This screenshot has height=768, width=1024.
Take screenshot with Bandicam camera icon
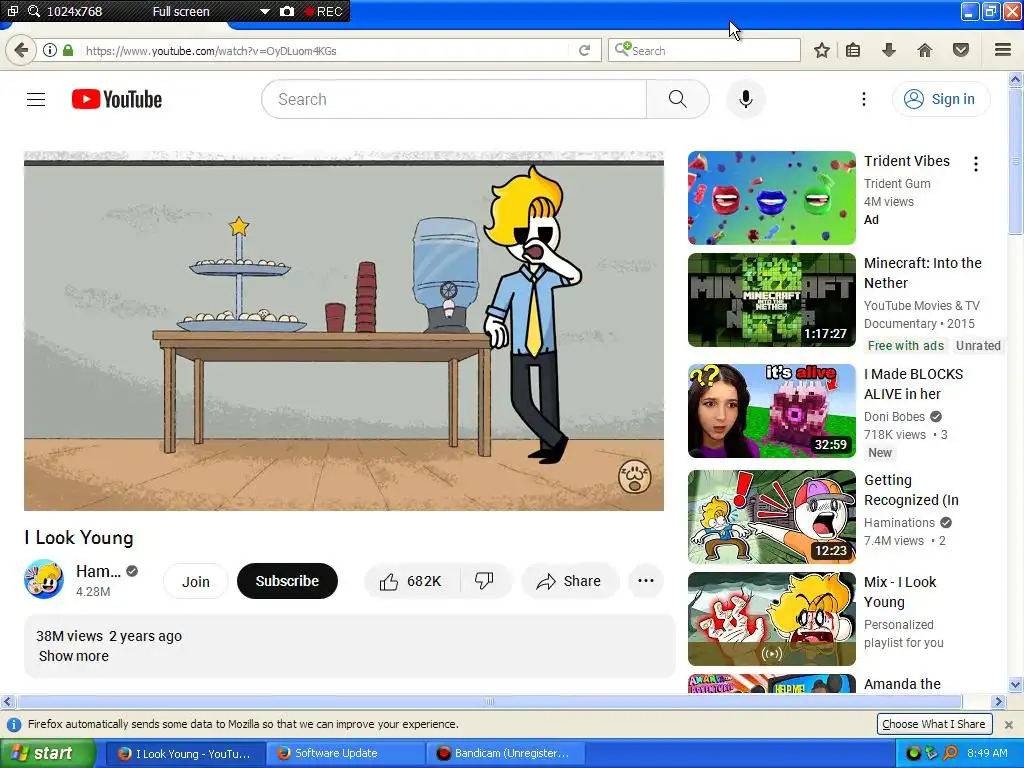click(x=287, y=11)
